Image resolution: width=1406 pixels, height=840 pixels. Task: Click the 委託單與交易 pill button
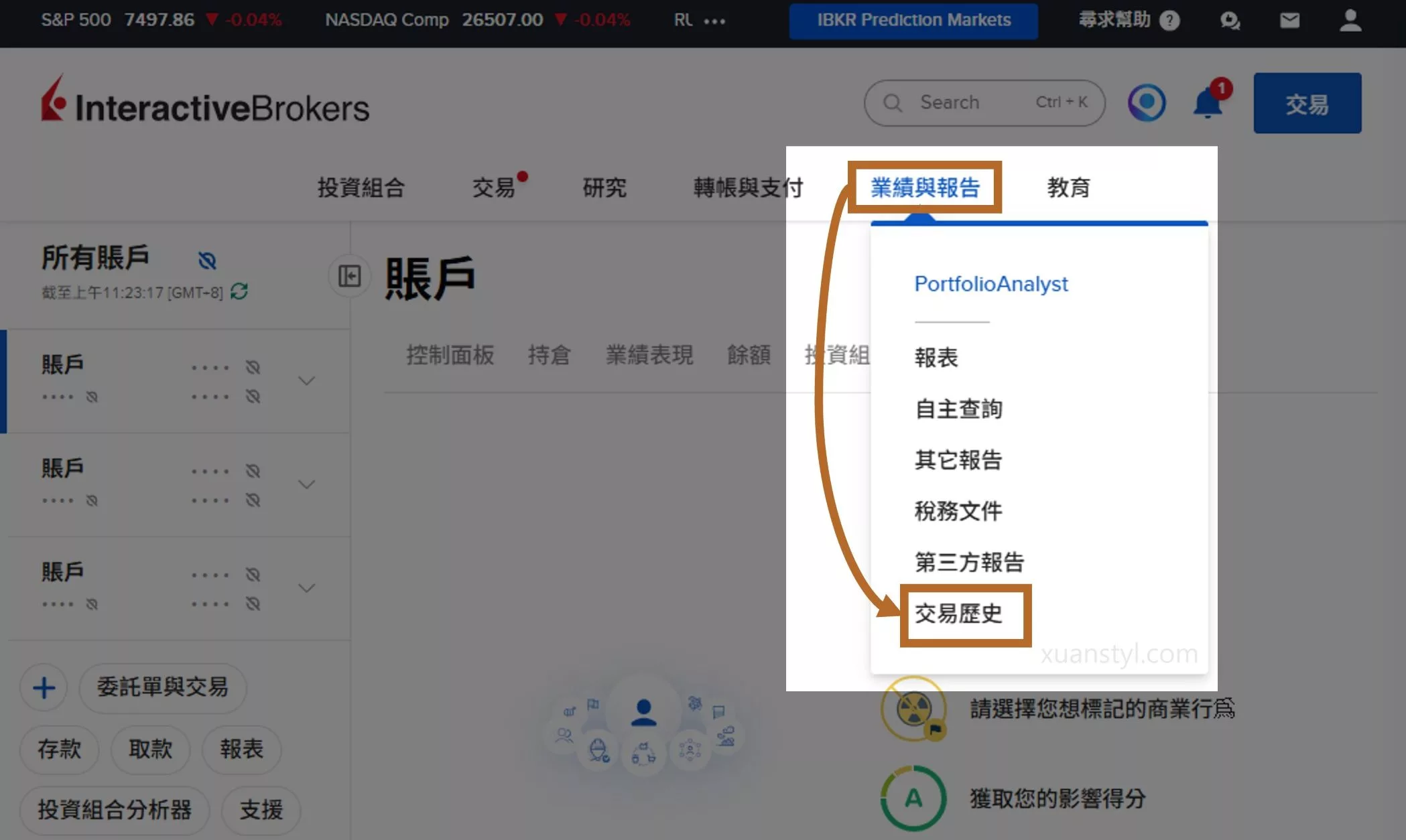point(163,687)
